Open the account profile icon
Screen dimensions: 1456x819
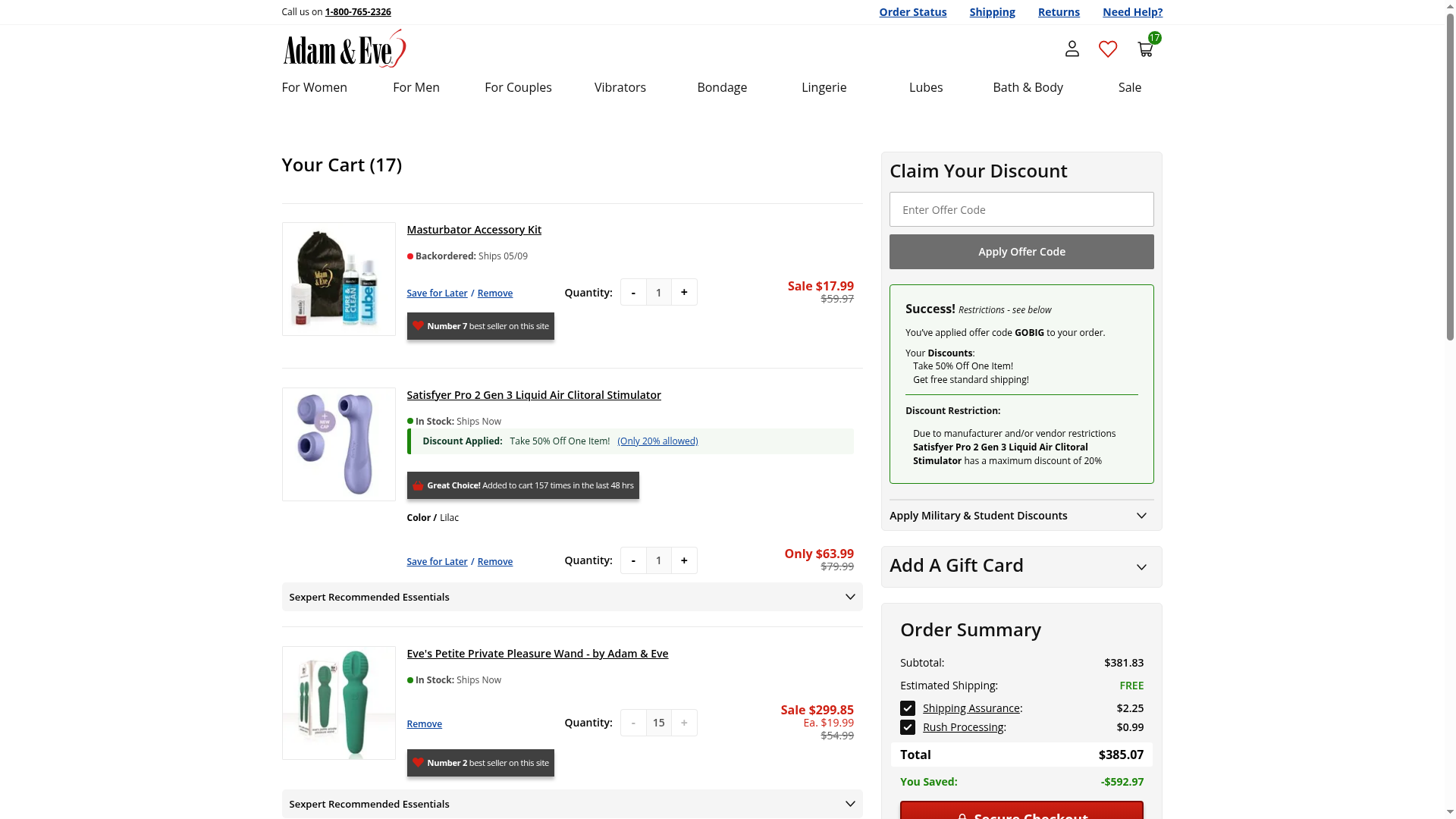click(1072, 49)
